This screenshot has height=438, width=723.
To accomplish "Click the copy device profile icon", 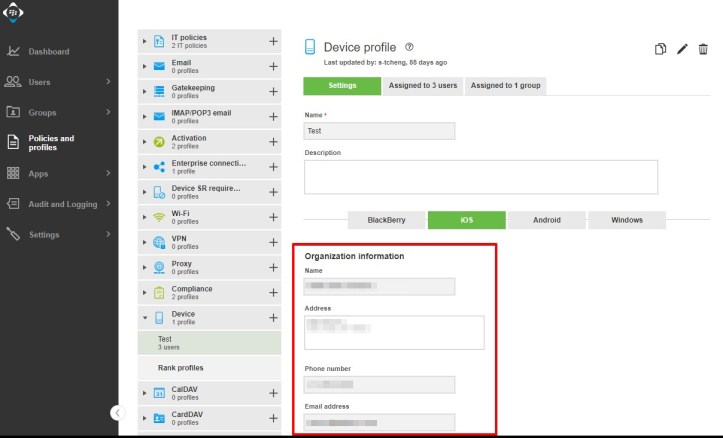I will click(x=660, y=49).
